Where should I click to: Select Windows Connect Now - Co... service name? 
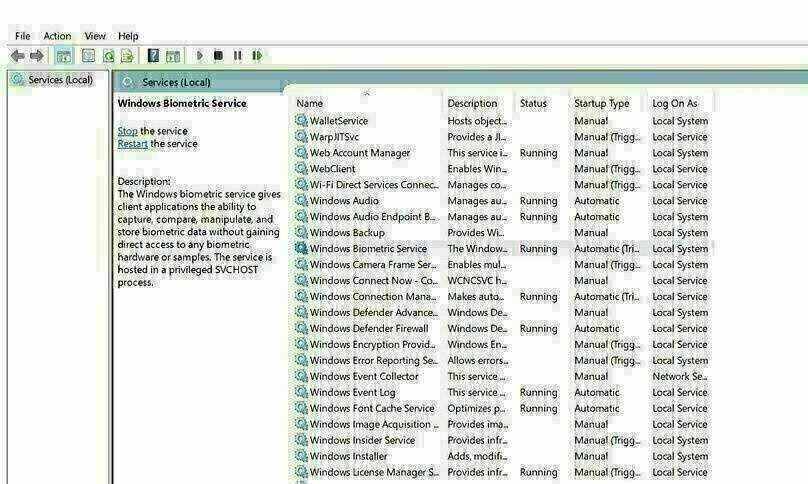(374, 280)
